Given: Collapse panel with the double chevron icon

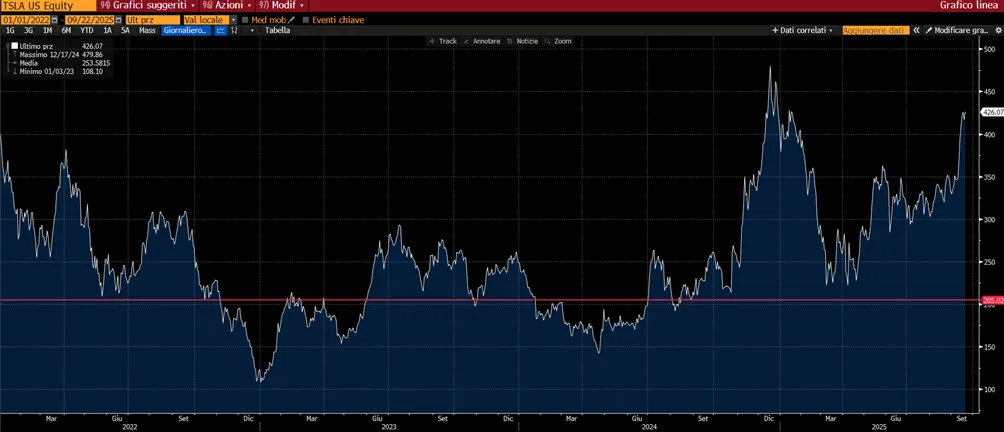Looking at the screenshot, I should [916, 30].
